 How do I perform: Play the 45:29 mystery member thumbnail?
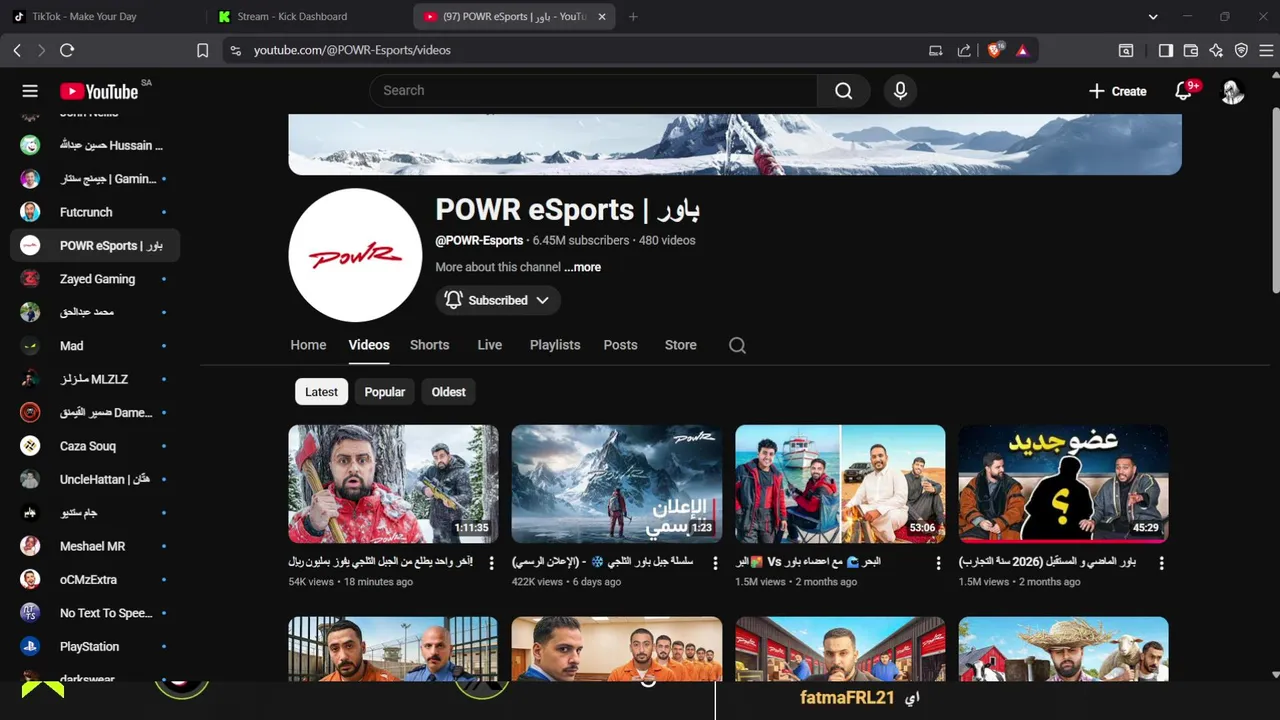coord(1064,484)
